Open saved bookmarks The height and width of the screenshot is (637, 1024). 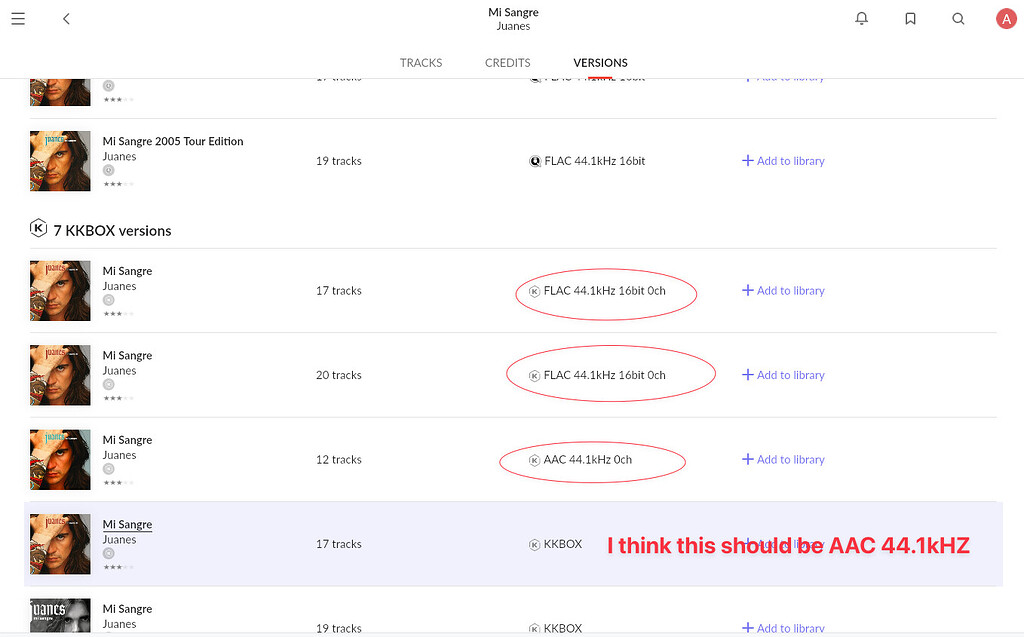(x=910, y=18)
